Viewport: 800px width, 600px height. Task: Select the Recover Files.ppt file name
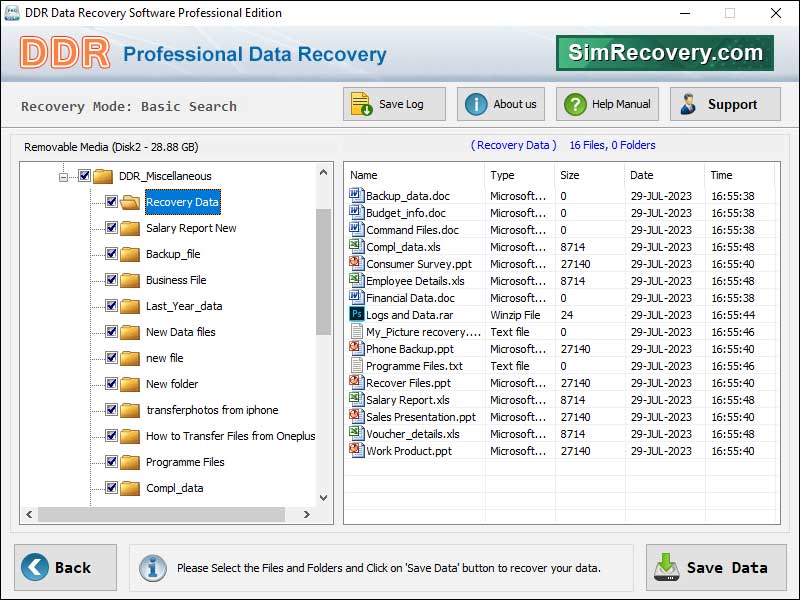coord(408,383)
